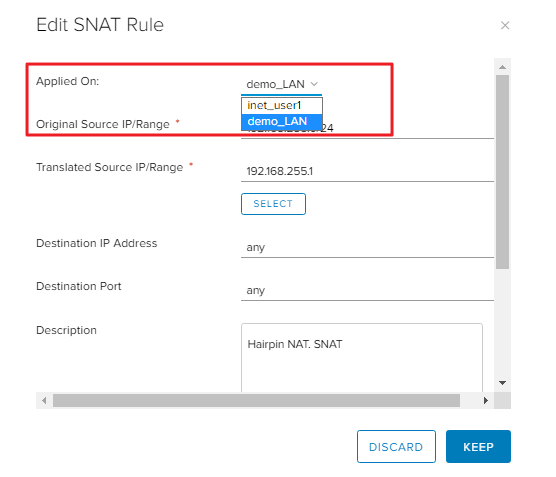Click the vertical scrollbar up arrow
The image size is (556, 477).
(502, 67)
